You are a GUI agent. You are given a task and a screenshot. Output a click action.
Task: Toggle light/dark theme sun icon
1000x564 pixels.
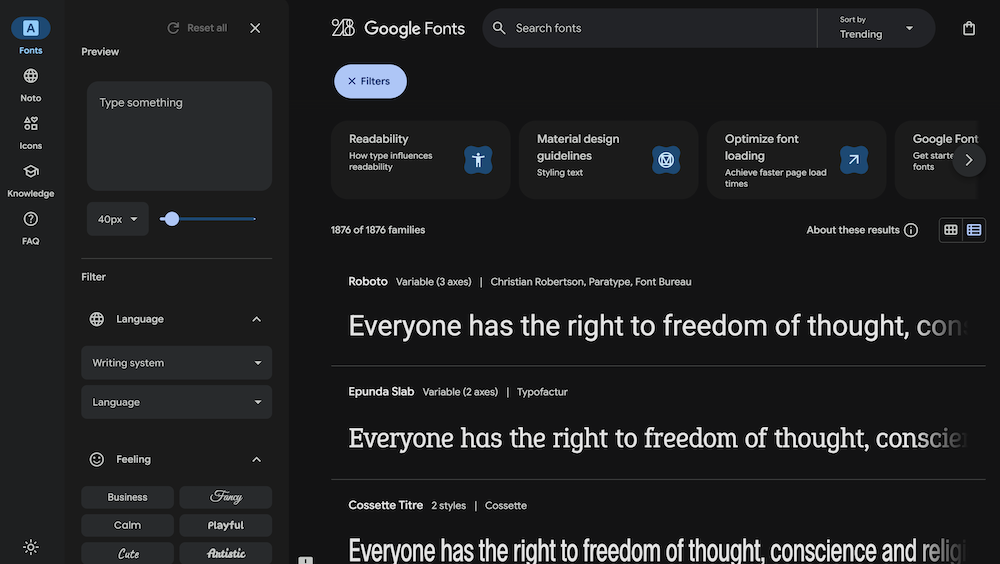click(31, 547)
